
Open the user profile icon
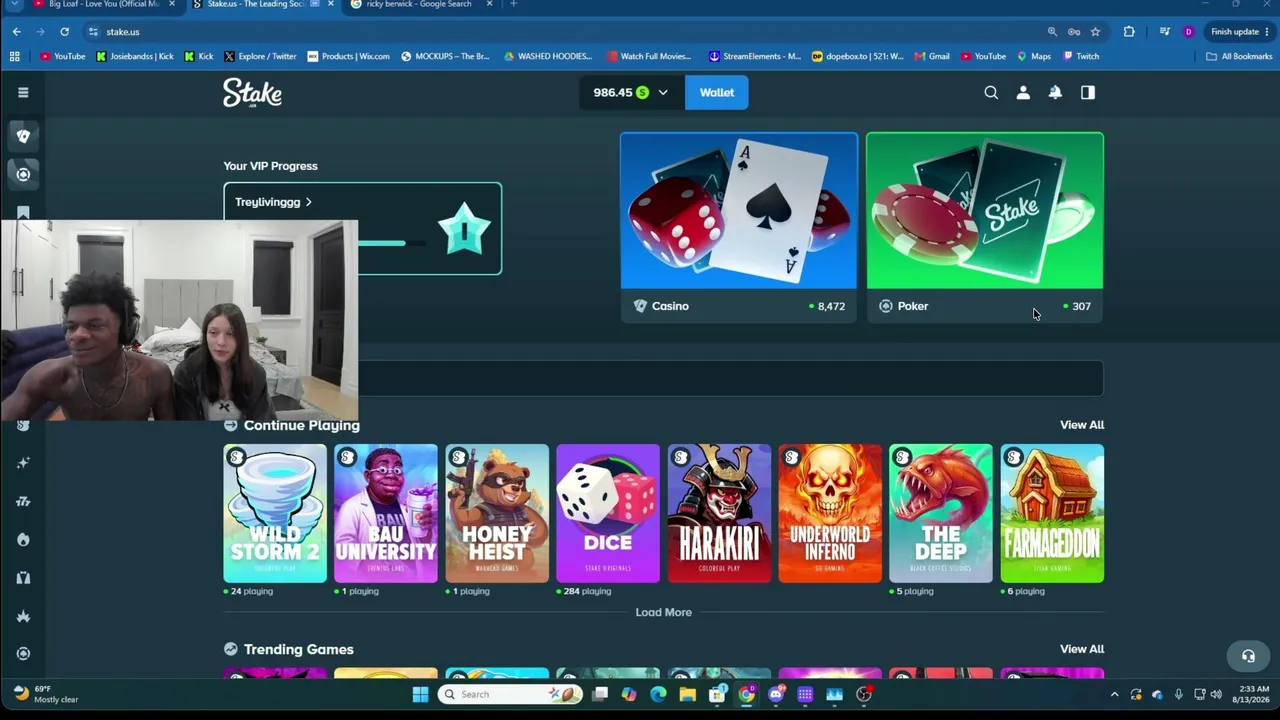[x=1023, y=92]
